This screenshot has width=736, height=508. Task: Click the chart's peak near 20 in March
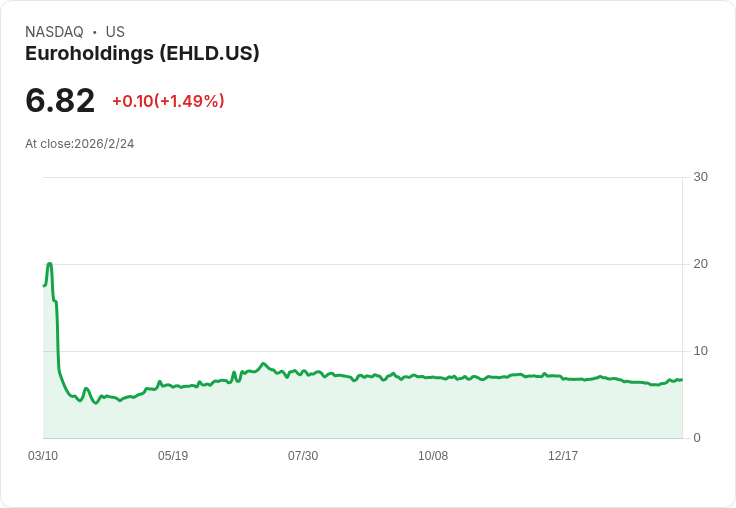tap(49, 264)
